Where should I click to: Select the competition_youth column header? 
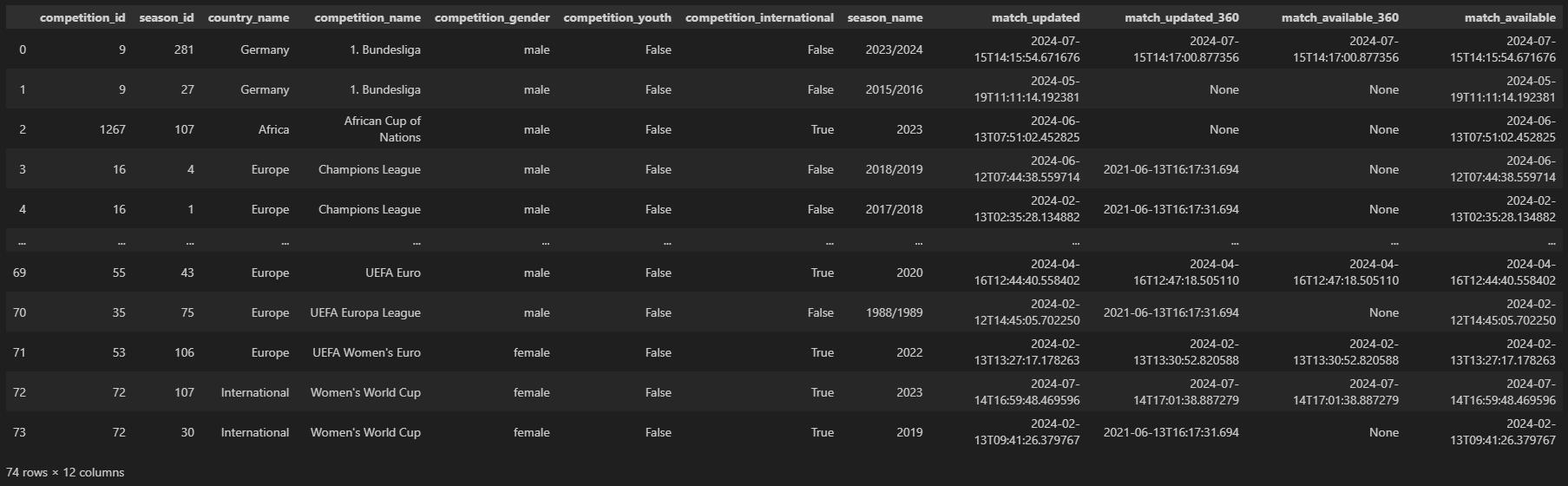click(618, 17)
